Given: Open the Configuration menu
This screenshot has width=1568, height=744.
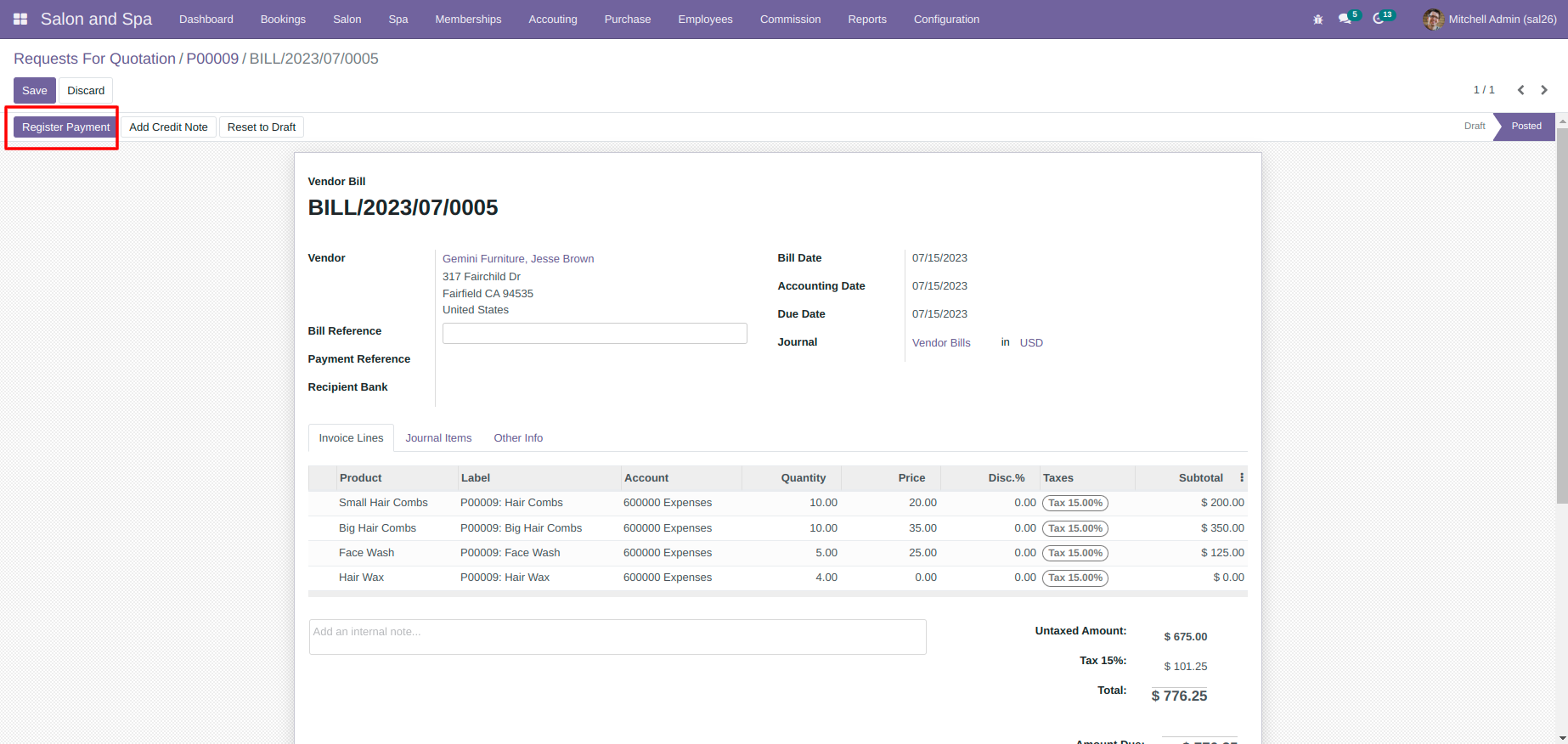Looking at the screenshot, I should tap(946, 19).
